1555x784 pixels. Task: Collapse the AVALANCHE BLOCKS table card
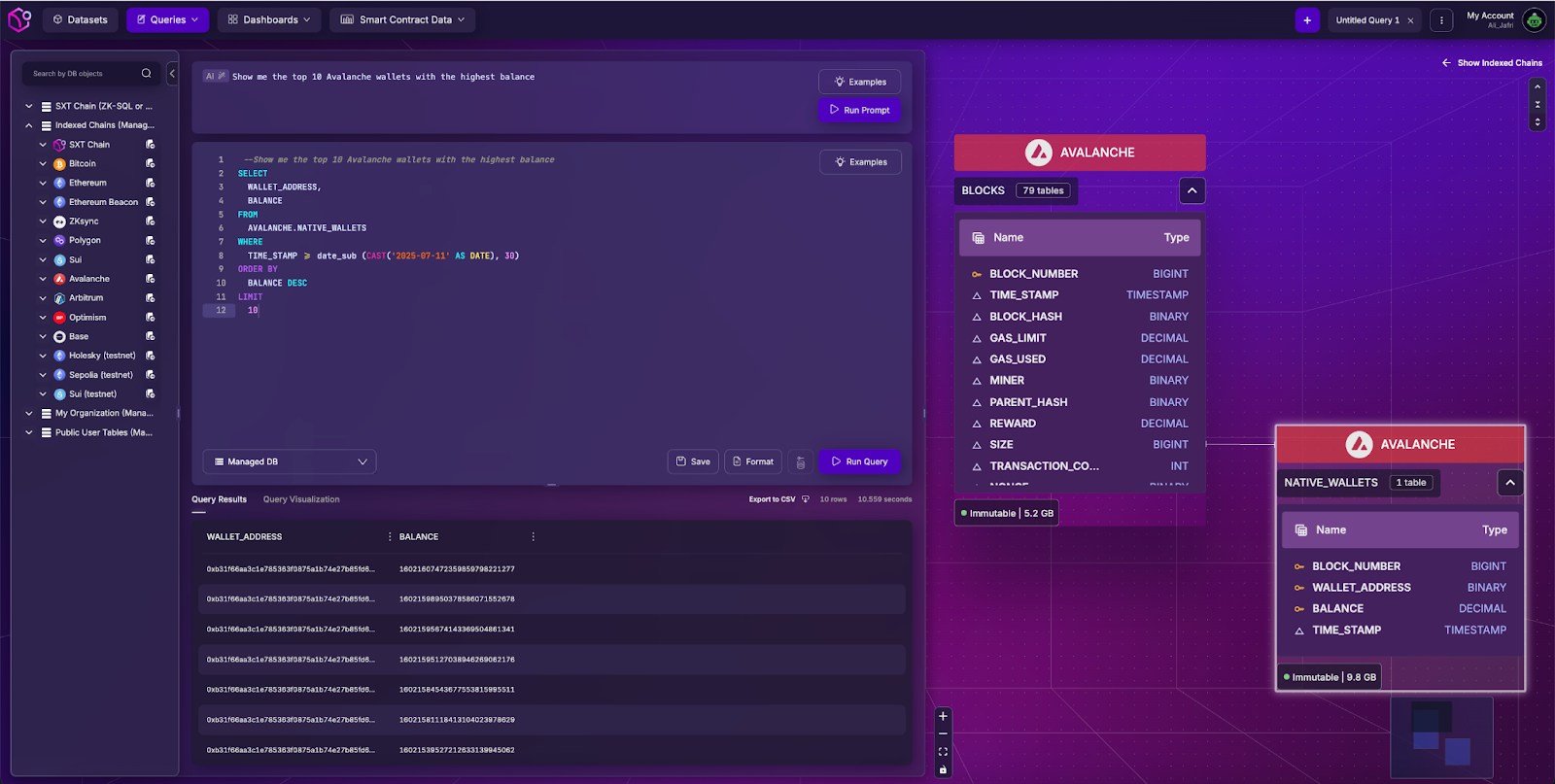[1192, 190]
